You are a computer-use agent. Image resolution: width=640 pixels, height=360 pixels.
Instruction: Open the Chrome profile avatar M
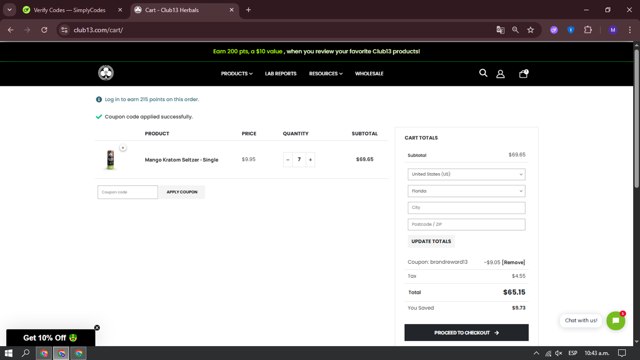[x=613, y=30]
